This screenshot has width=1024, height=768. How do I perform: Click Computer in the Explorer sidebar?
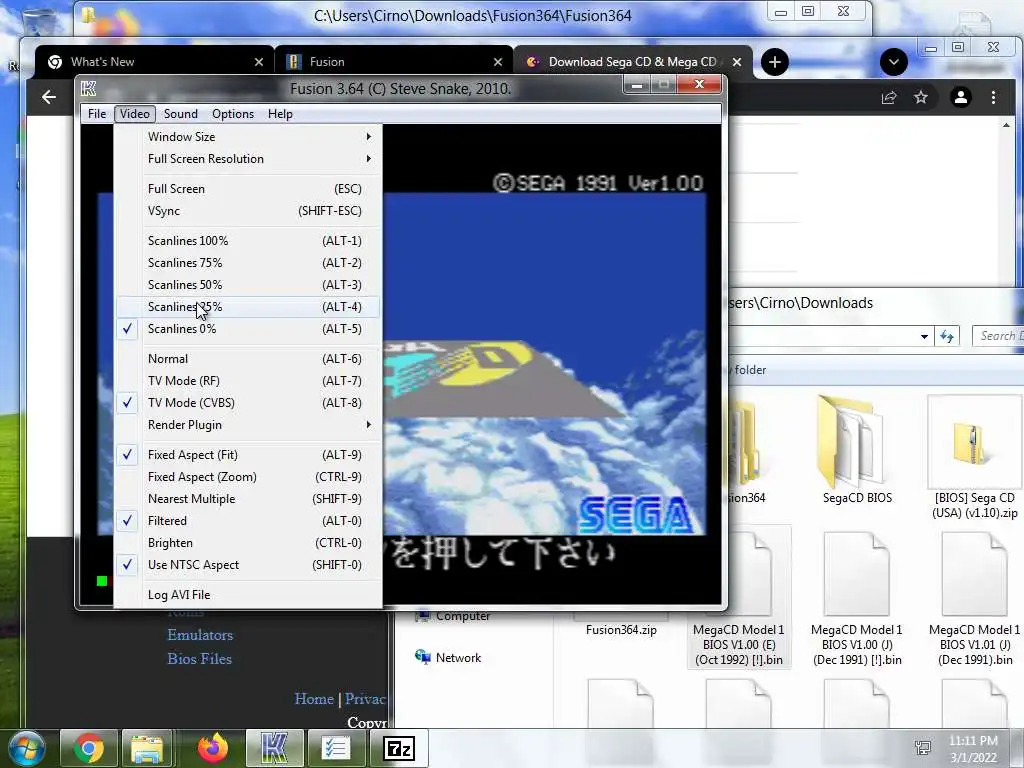tap(463, 616)
